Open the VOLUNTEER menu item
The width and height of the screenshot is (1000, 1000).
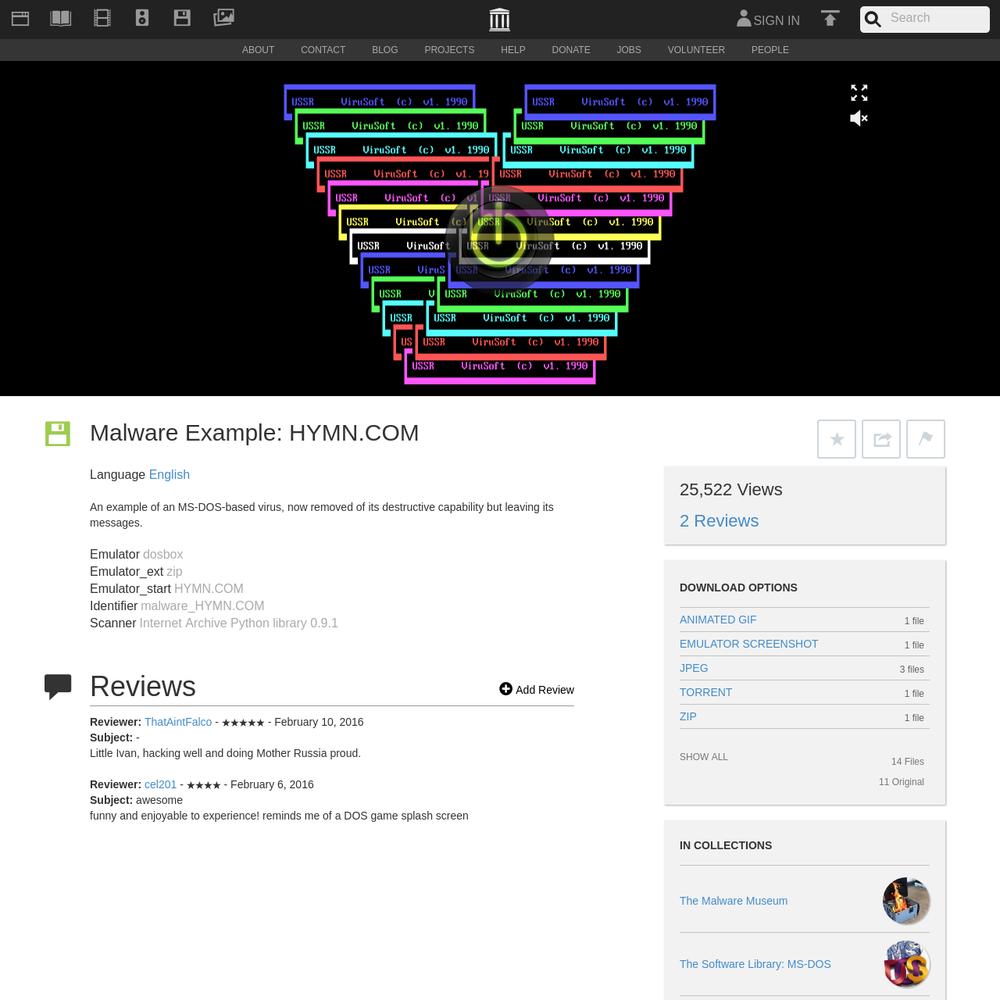coord(696,50)
